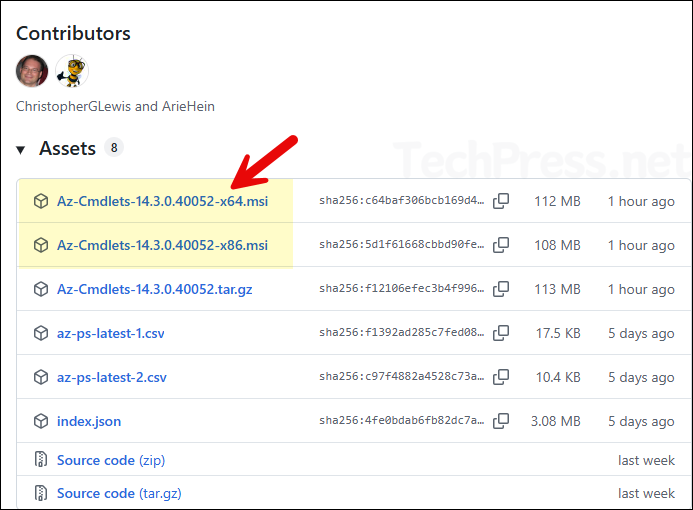
Task: Download Source code (zip)
Action: (x=111, y=460)
